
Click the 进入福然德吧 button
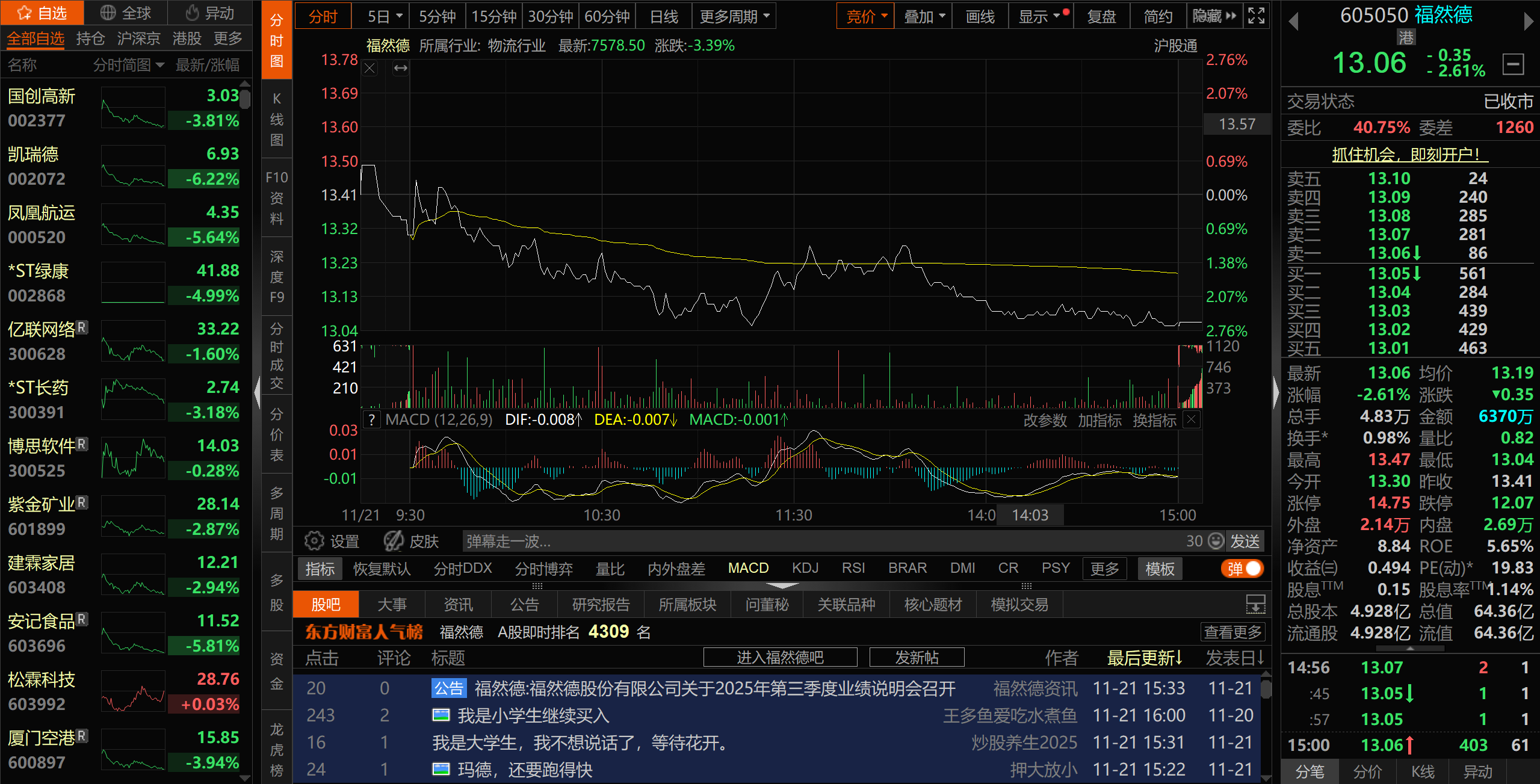pyautogui.click(x=780, y=657)
